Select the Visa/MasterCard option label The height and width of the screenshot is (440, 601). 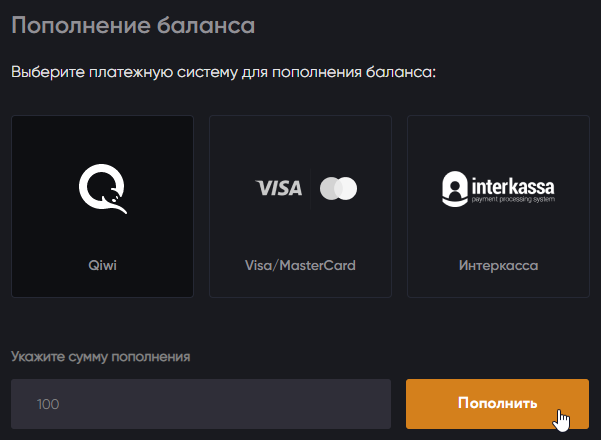point(300,266)
